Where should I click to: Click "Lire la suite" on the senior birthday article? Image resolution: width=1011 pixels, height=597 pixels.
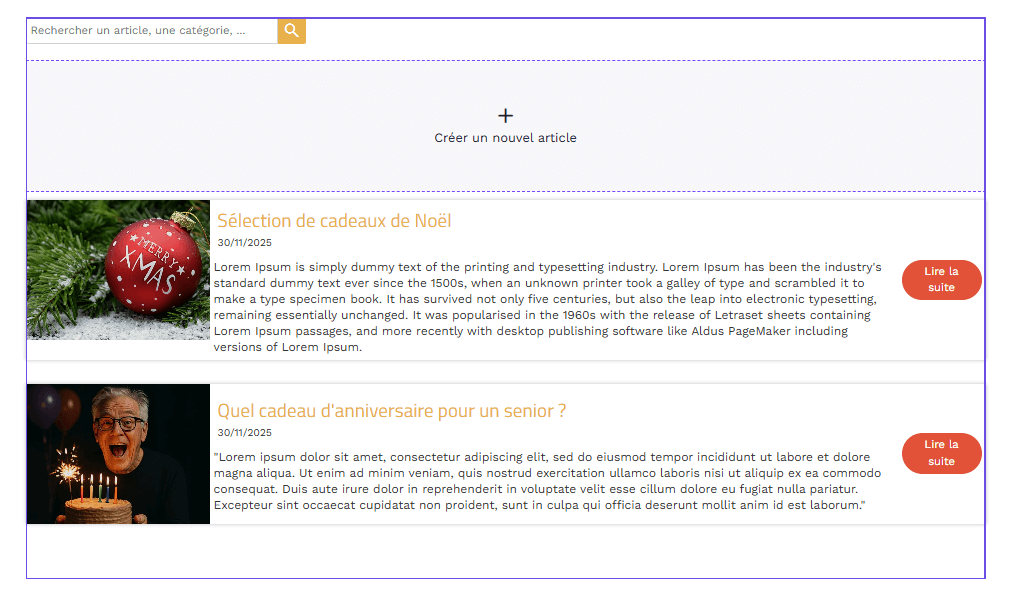pos(941,453)
